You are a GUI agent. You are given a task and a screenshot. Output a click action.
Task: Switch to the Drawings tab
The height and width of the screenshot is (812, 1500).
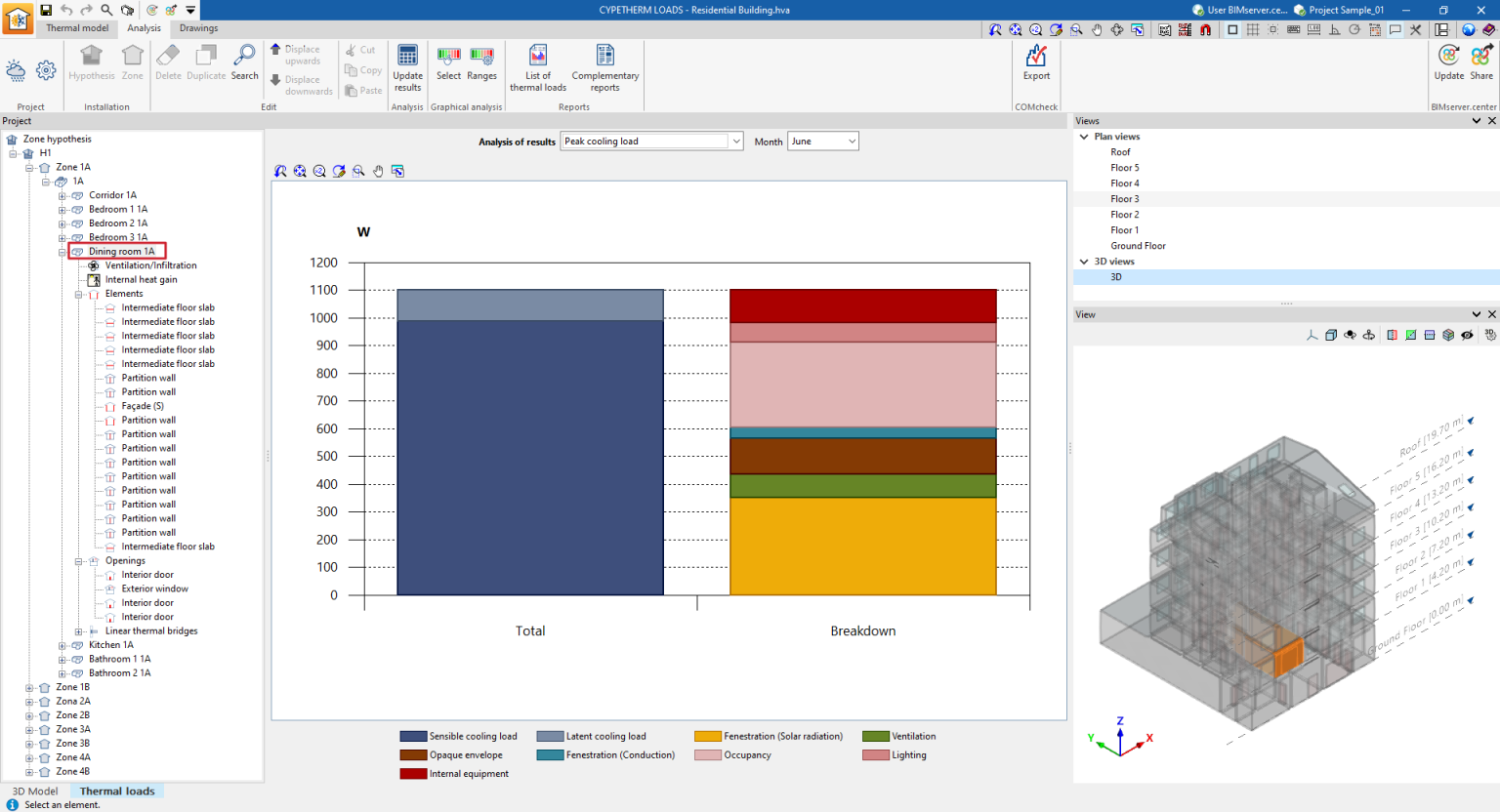point(198,28)
